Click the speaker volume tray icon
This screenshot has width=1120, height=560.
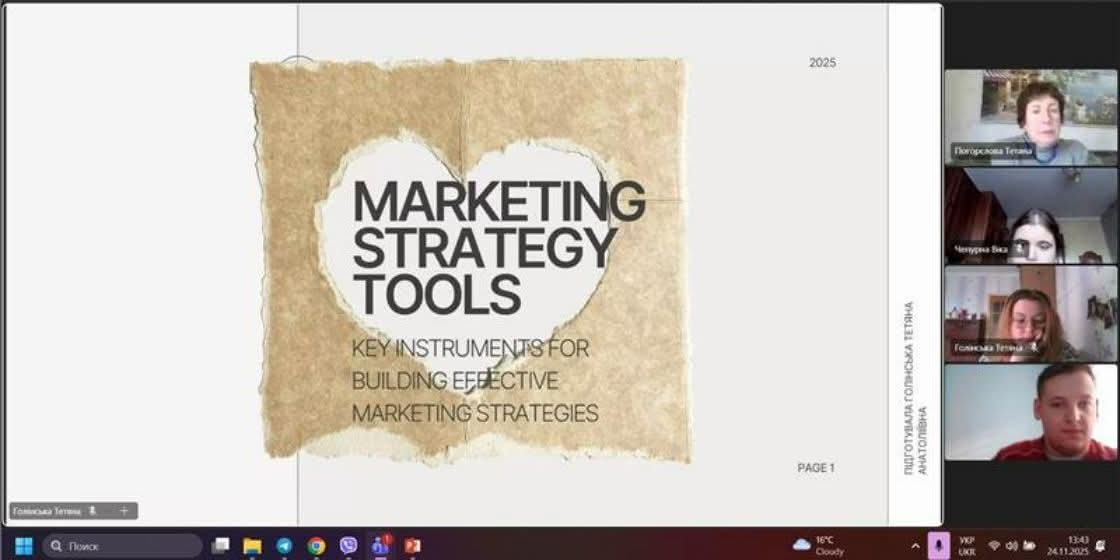[1011, 546]
